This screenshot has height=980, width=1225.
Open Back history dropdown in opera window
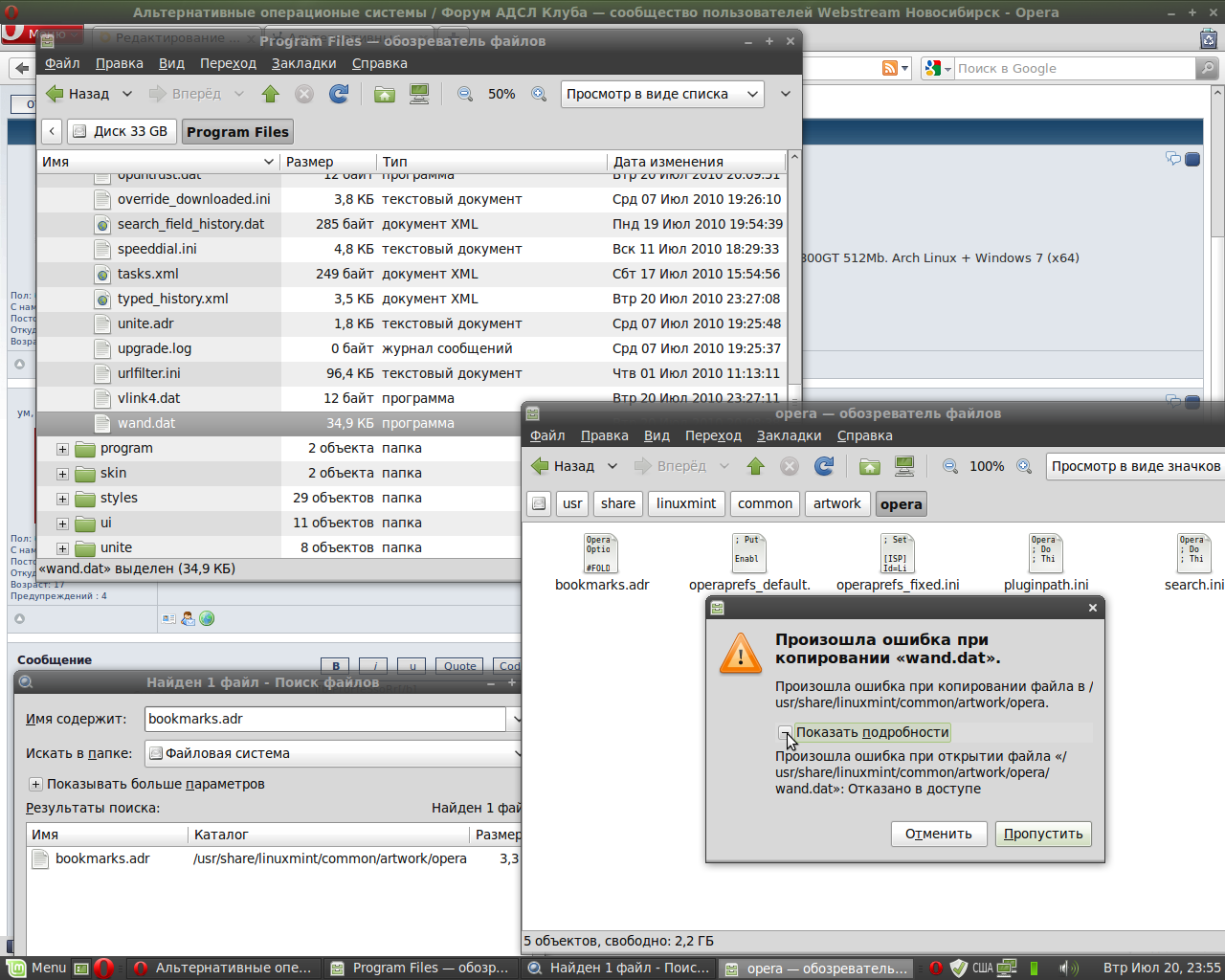612,466
